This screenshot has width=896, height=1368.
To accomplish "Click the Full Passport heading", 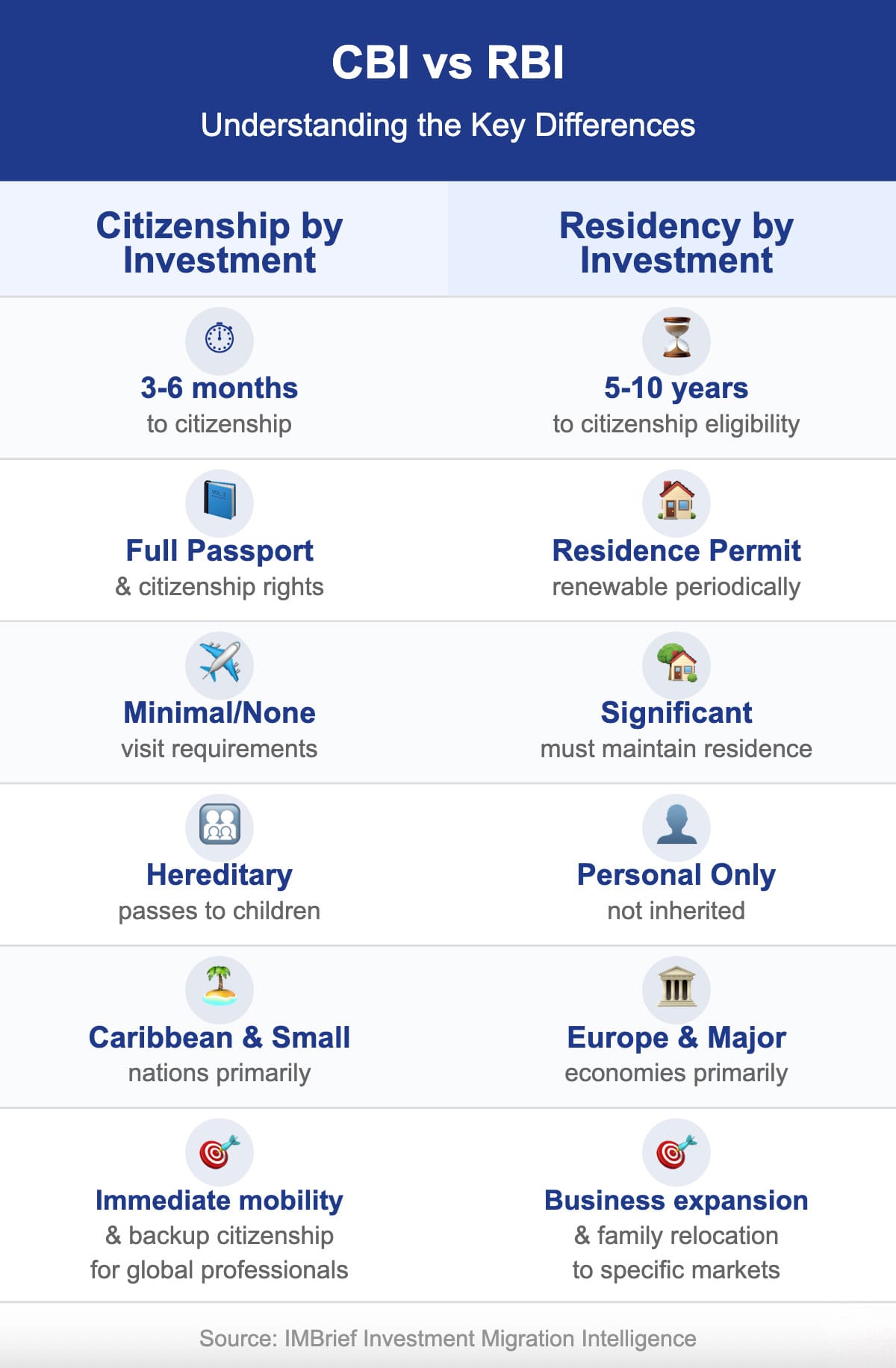I will pyautogui.click(x=220, y=551).
